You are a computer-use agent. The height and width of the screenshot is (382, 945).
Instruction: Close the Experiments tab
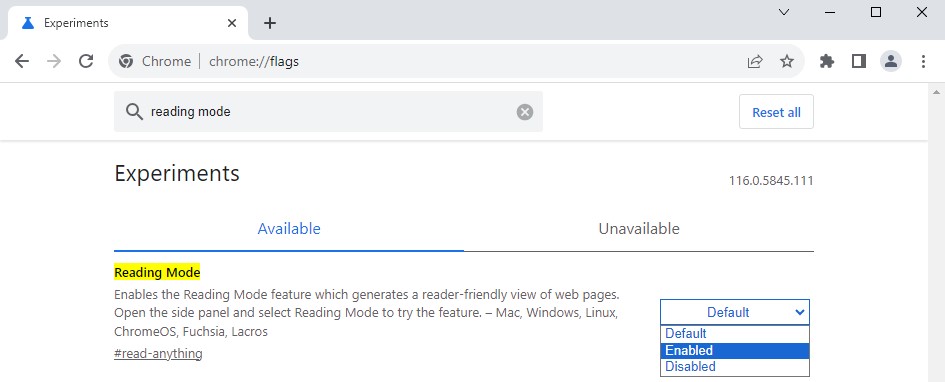[x=231, y=23]
